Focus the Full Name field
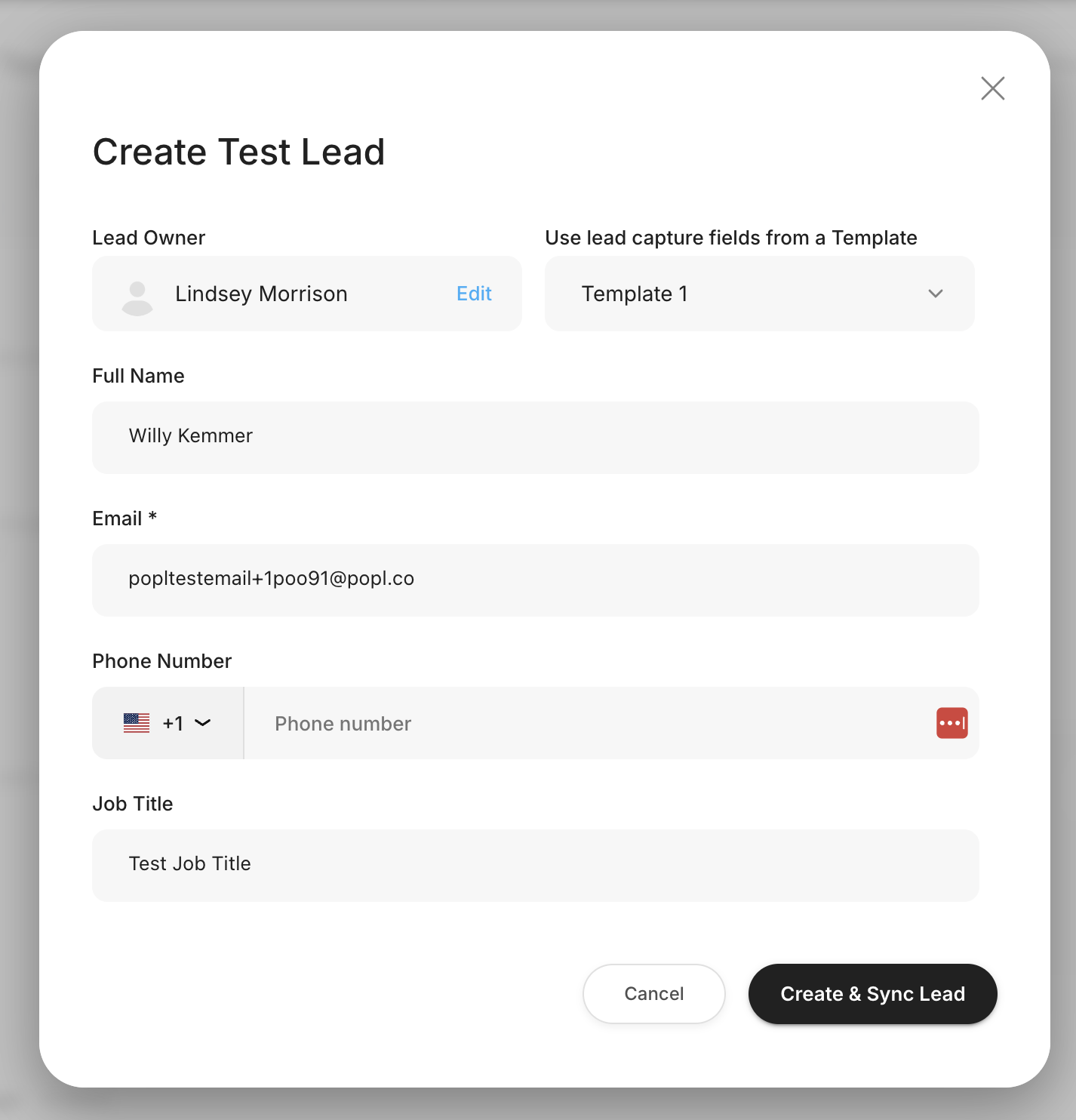This screenshot has width=1076, height=1120. click(x=535, y=437)
